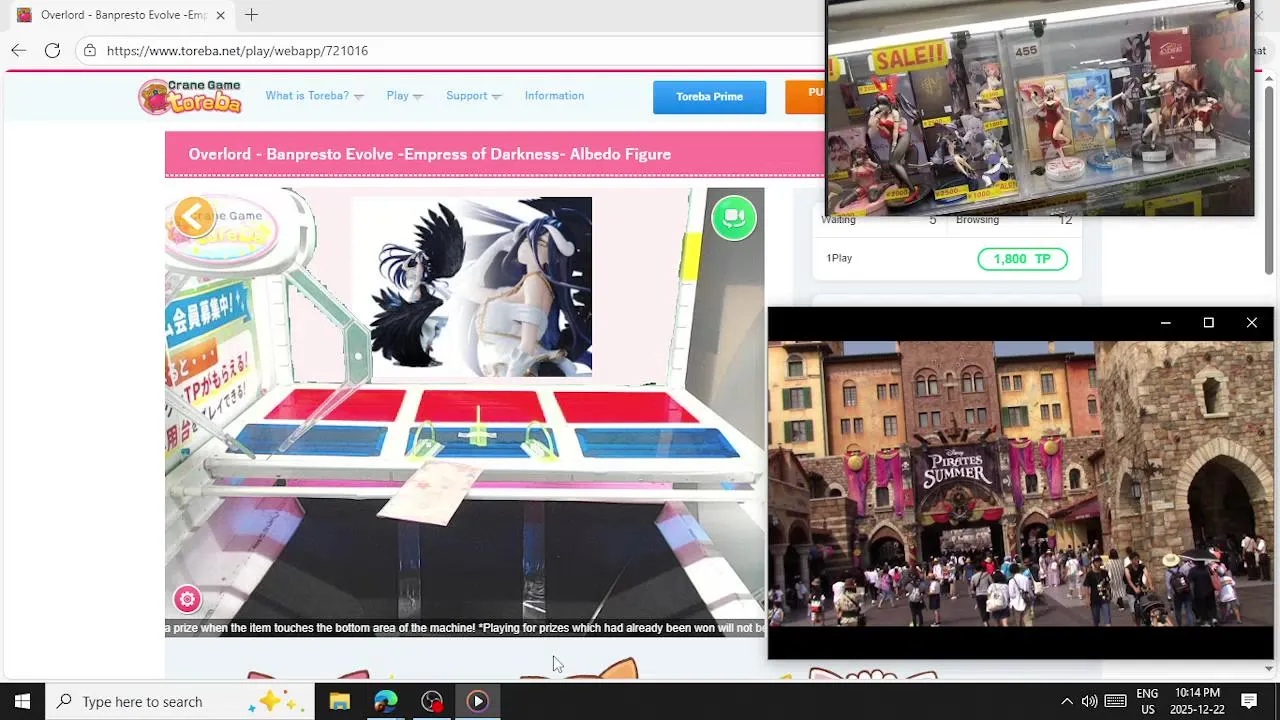Minimize the Pirates Summer video window

pos(1165,323)
